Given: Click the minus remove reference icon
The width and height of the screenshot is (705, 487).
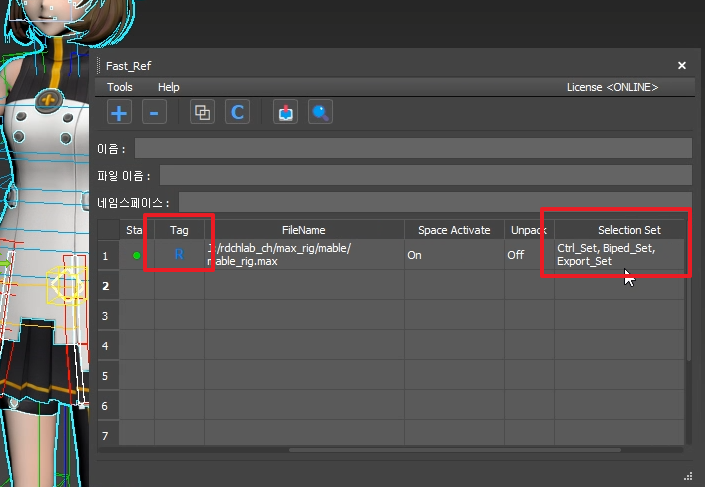Looking at the screenshot, I should [153, 113].
